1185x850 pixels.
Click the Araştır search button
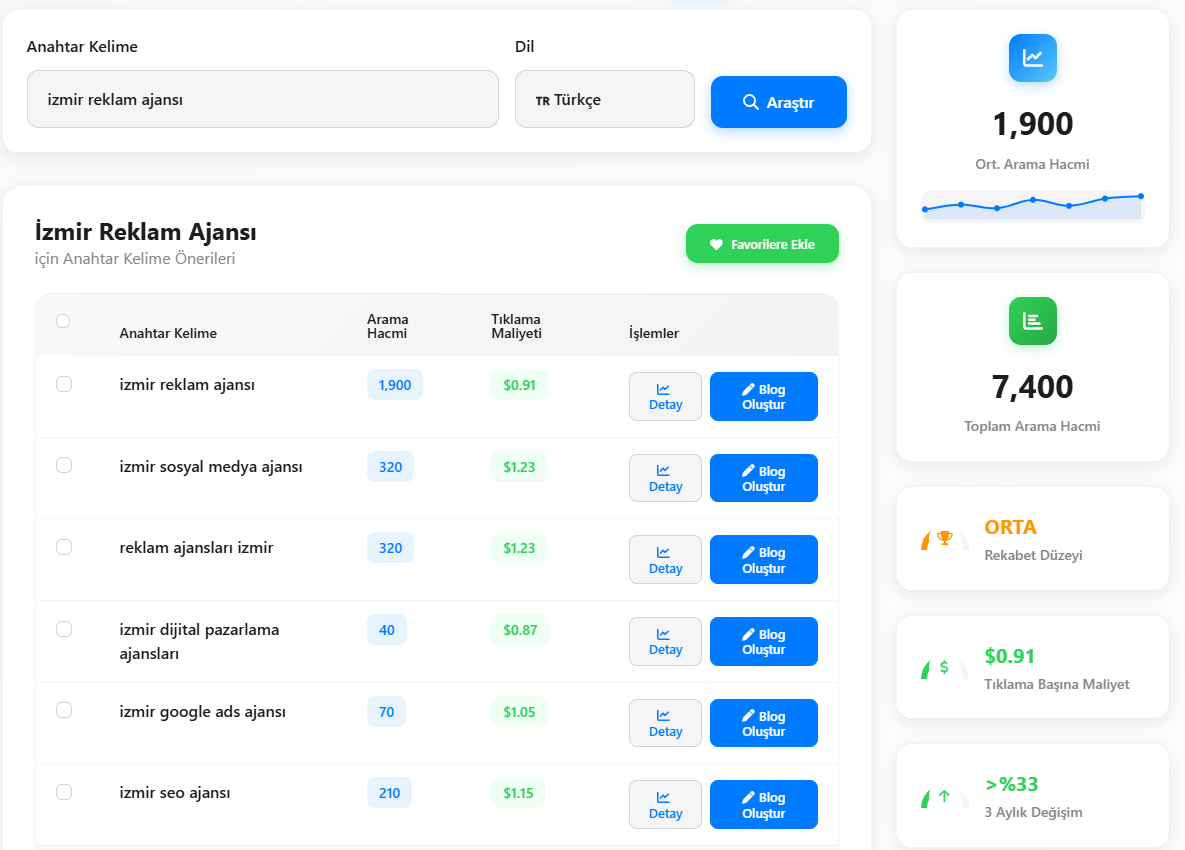[778, 102]
